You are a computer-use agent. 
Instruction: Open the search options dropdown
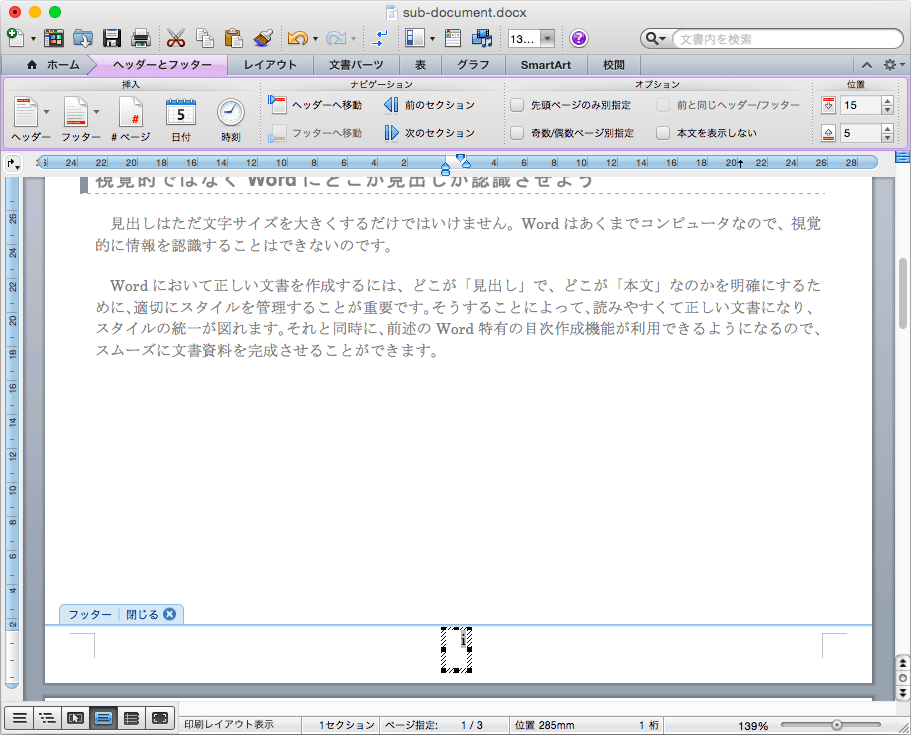coord(657,39)
